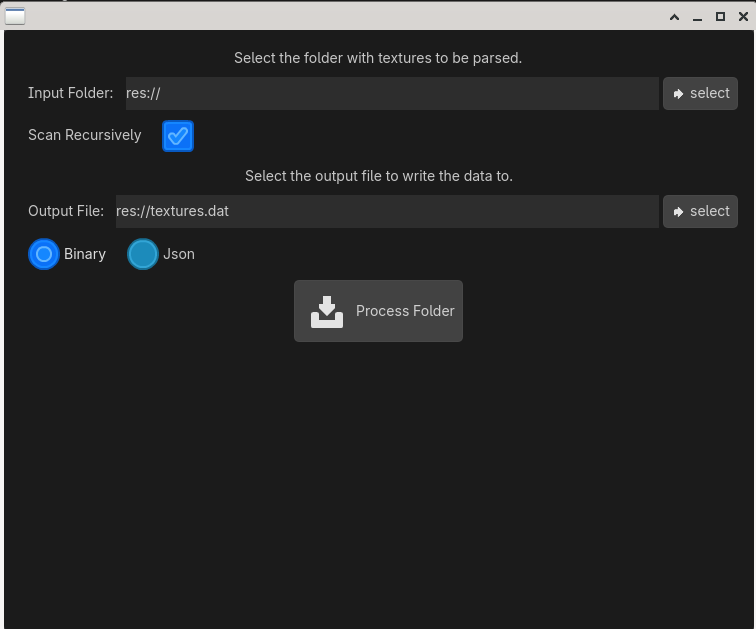Open the window menu icon in title bar

pos(15,16)
